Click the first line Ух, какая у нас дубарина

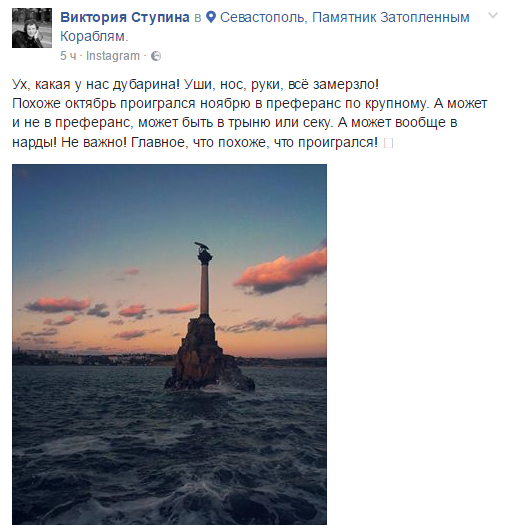click(195, 84)
